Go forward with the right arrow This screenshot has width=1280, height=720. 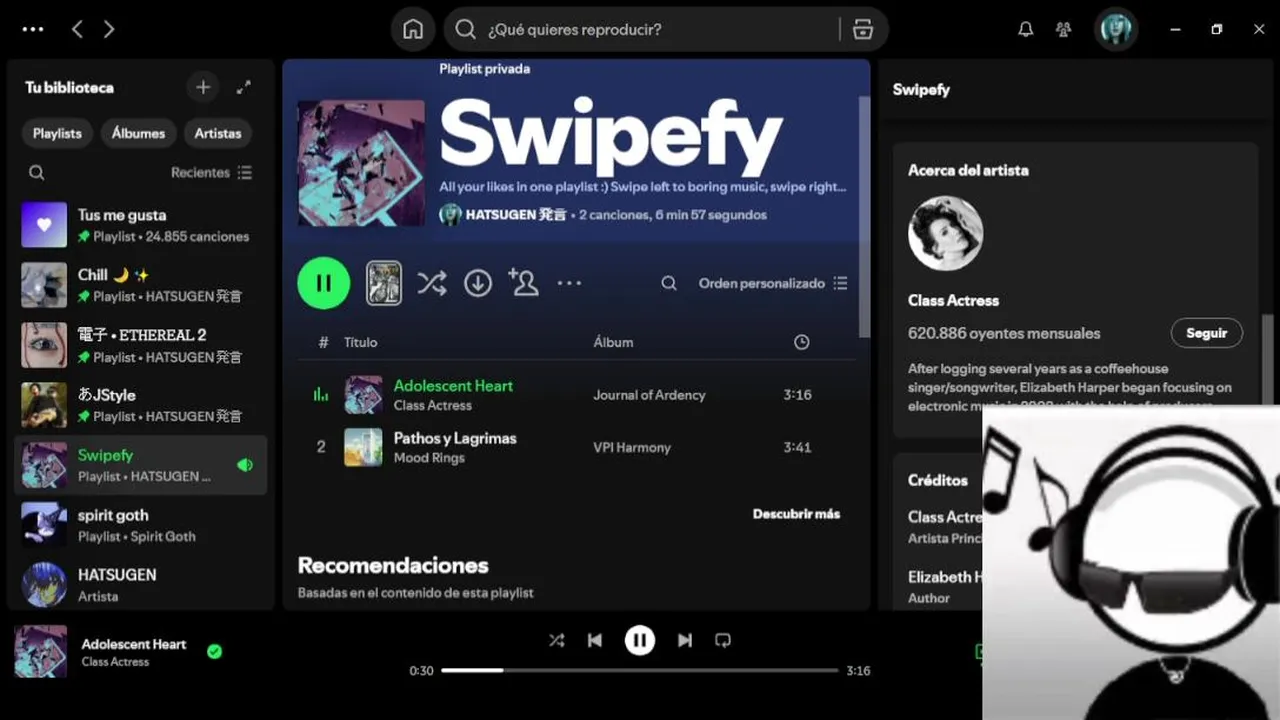(108, 30)
